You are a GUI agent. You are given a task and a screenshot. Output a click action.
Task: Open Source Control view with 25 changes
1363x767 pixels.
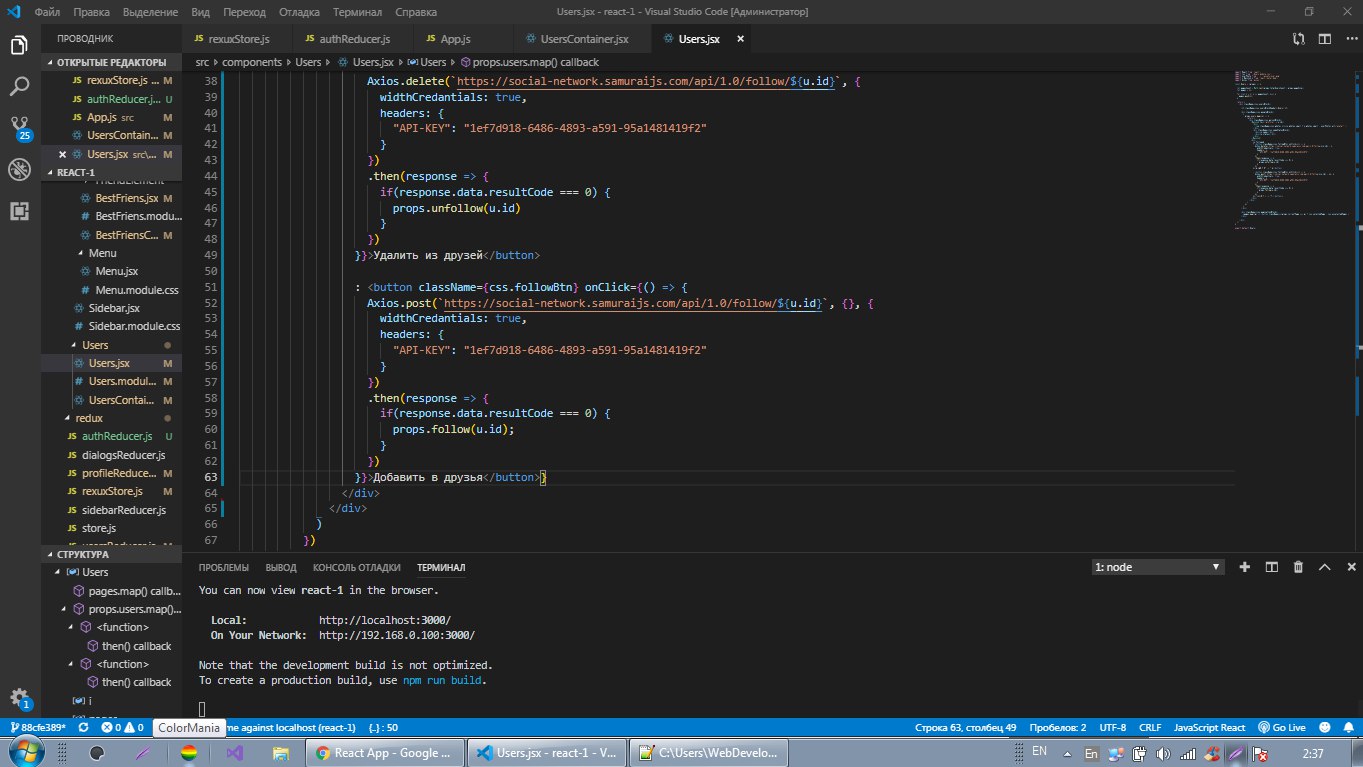pyautogui.click(x=19, y=127)
